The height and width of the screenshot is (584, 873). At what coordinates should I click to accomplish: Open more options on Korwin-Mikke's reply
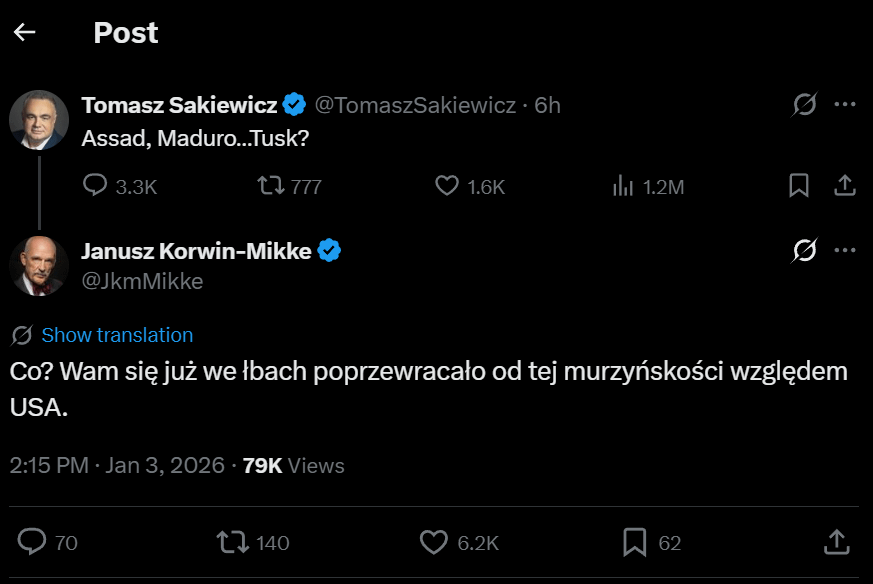click(x=846, y=250)
